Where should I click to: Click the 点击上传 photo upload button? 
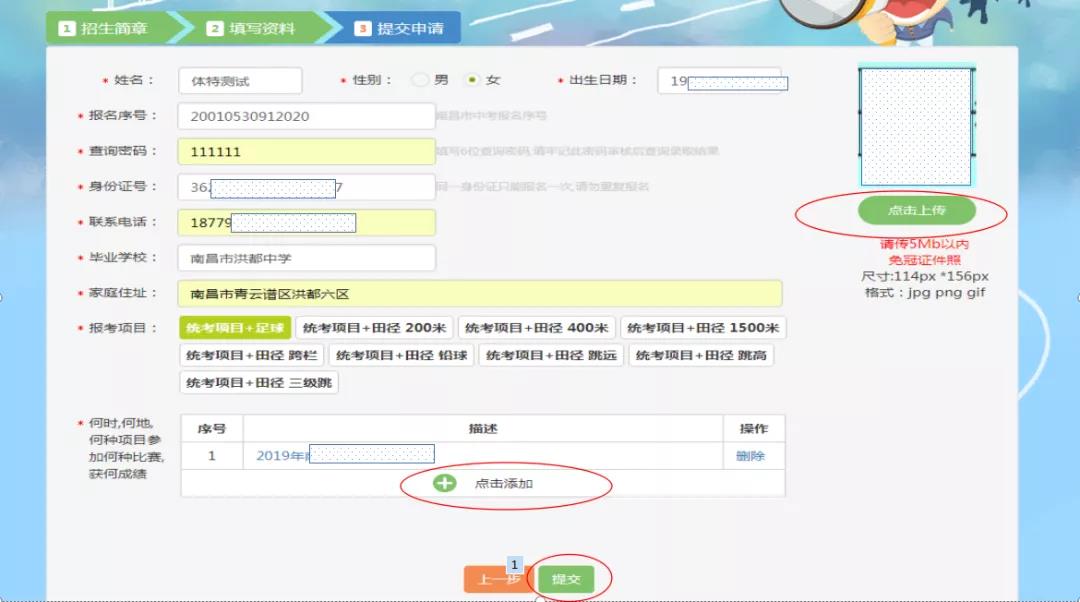pos(917,210)
